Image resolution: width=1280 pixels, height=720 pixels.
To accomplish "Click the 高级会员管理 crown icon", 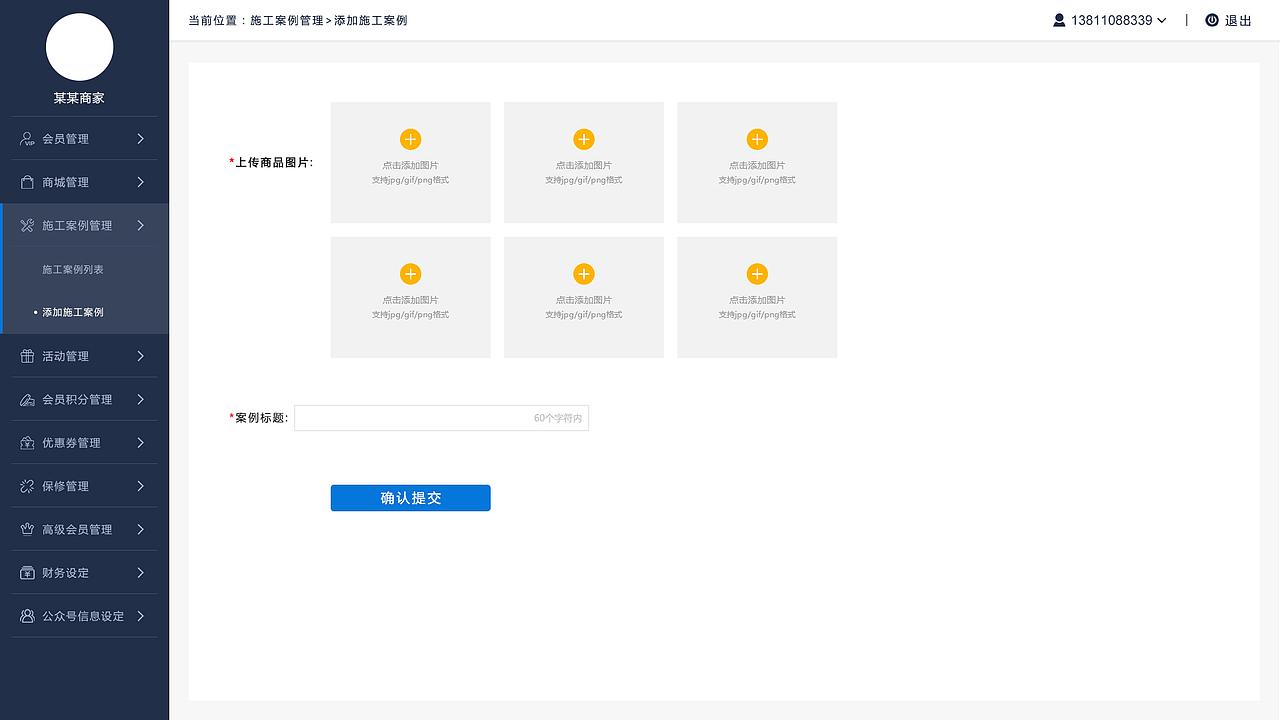I will pos(27,529).
